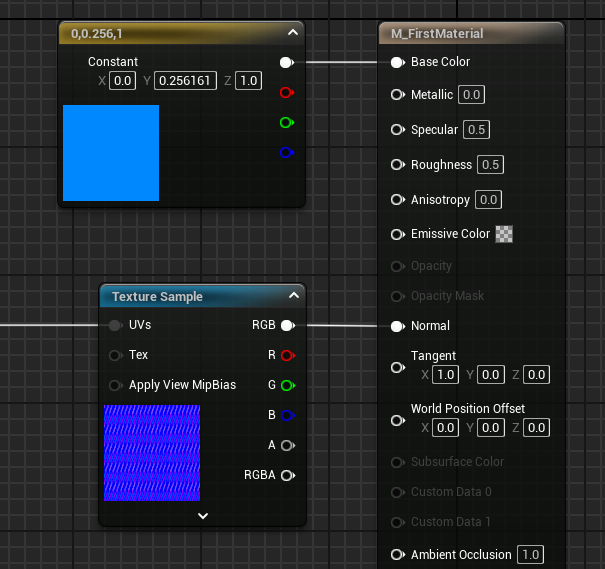Click the RGB output pin of Texture Sample
The image size is (605, 569).
coord(288,326)
